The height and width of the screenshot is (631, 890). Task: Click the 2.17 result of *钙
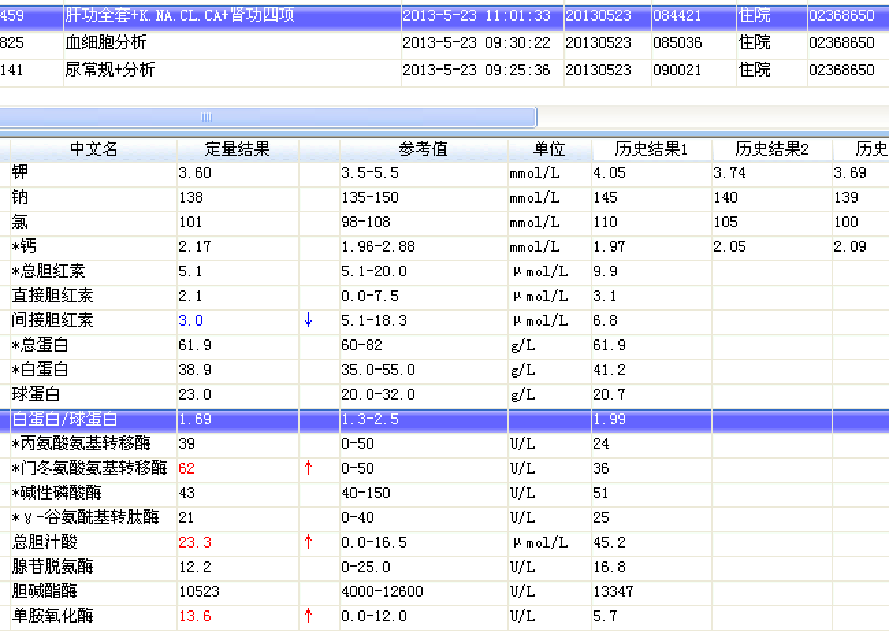pyautogui.click(x=195, y=247)
